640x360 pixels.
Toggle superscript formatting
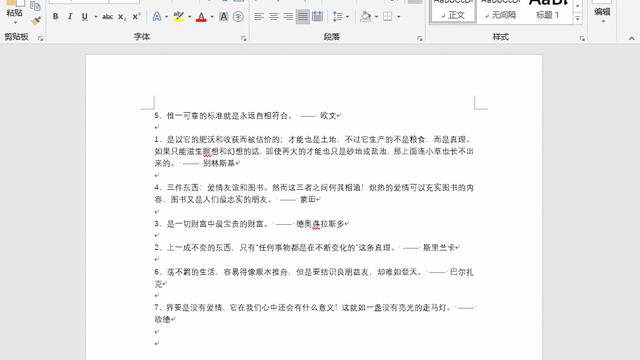coord(136,17)
